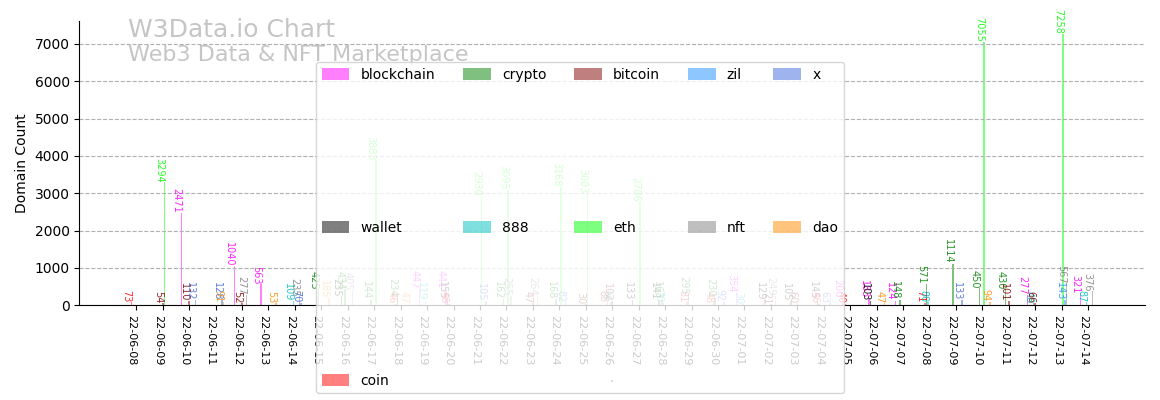Select the dao legend label
The height and width of the screenshot is (400, 1160).
click(825, 227)
